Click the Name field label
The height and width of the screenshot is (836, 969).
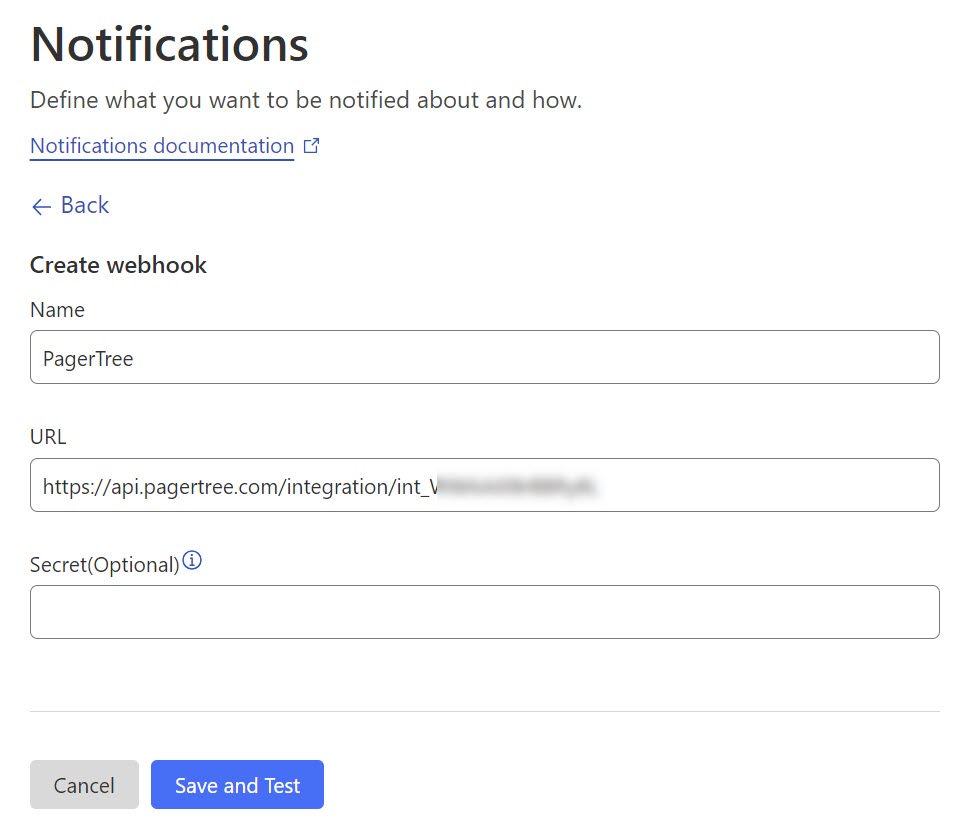click(57, 310)
